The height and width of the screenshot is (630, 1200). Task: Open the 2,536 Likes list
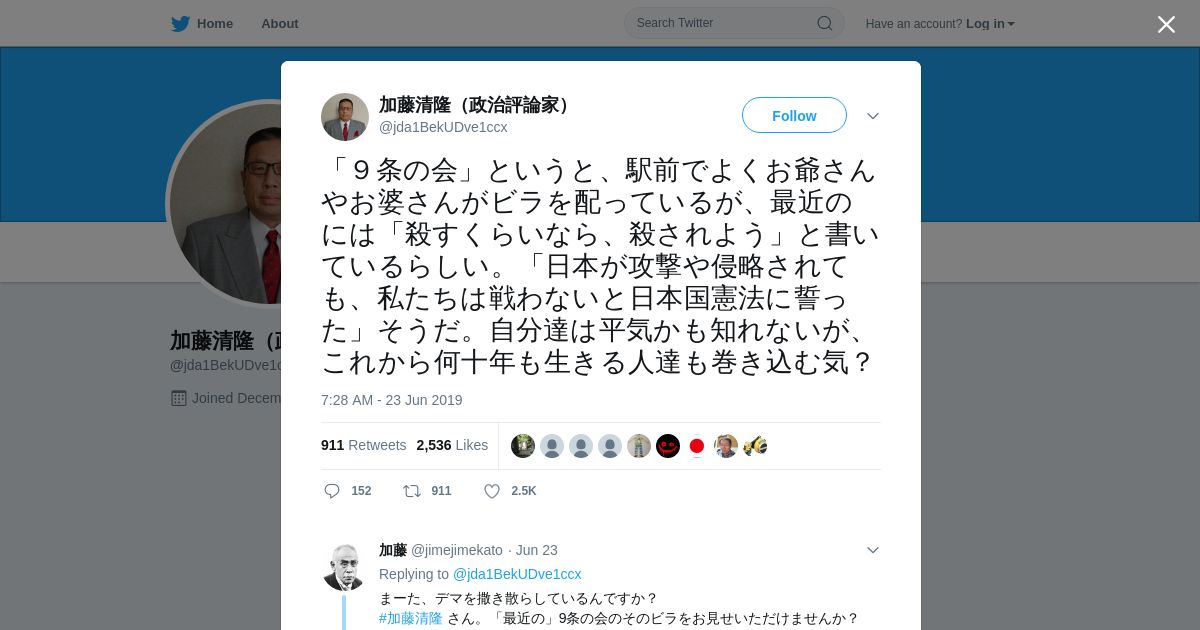point(453,445)
